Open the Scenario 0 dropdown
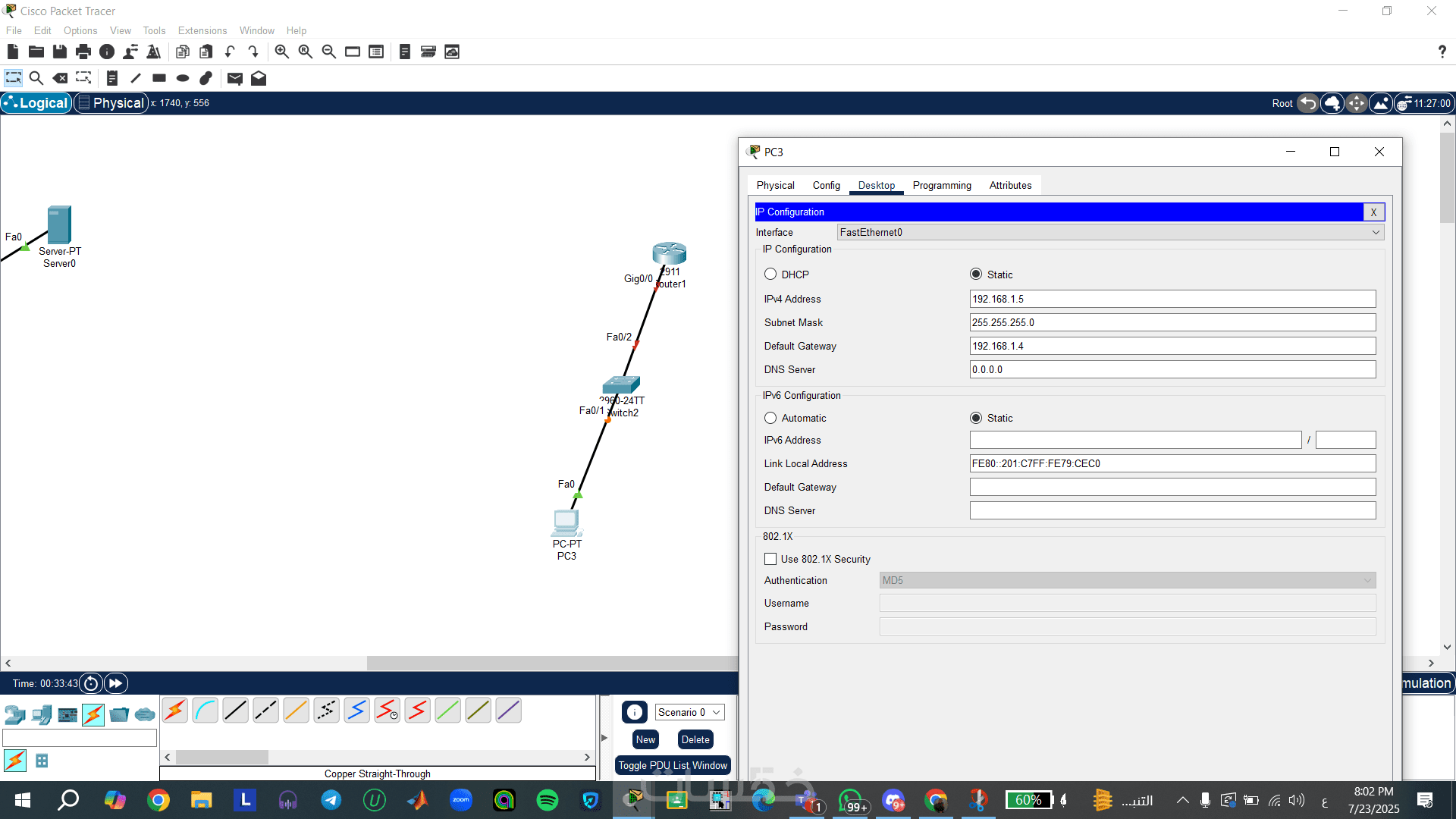 tap(689, 712)
